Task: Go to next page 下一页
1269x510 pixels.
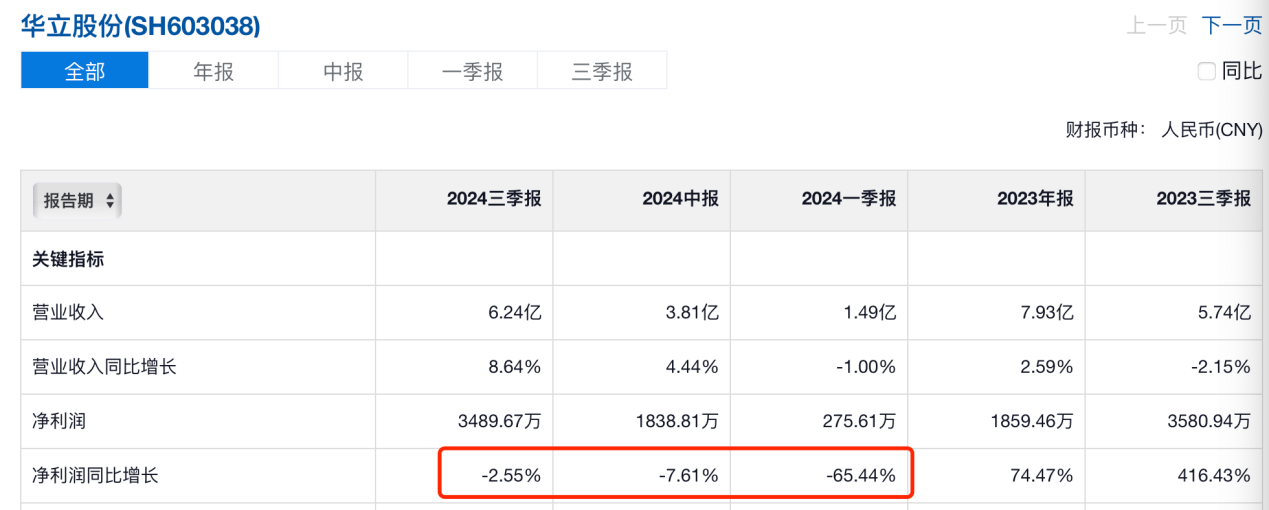Action: pos(1231,26)
